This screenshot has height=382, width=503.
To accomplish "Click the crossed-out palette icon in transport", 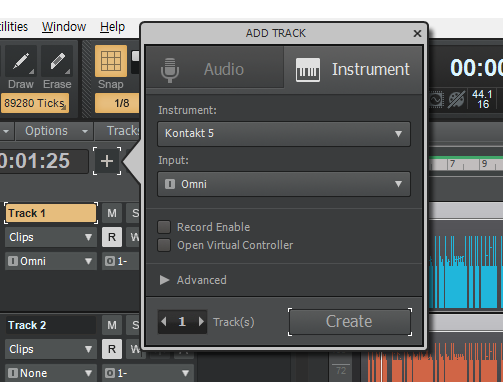I will (456, 99).
